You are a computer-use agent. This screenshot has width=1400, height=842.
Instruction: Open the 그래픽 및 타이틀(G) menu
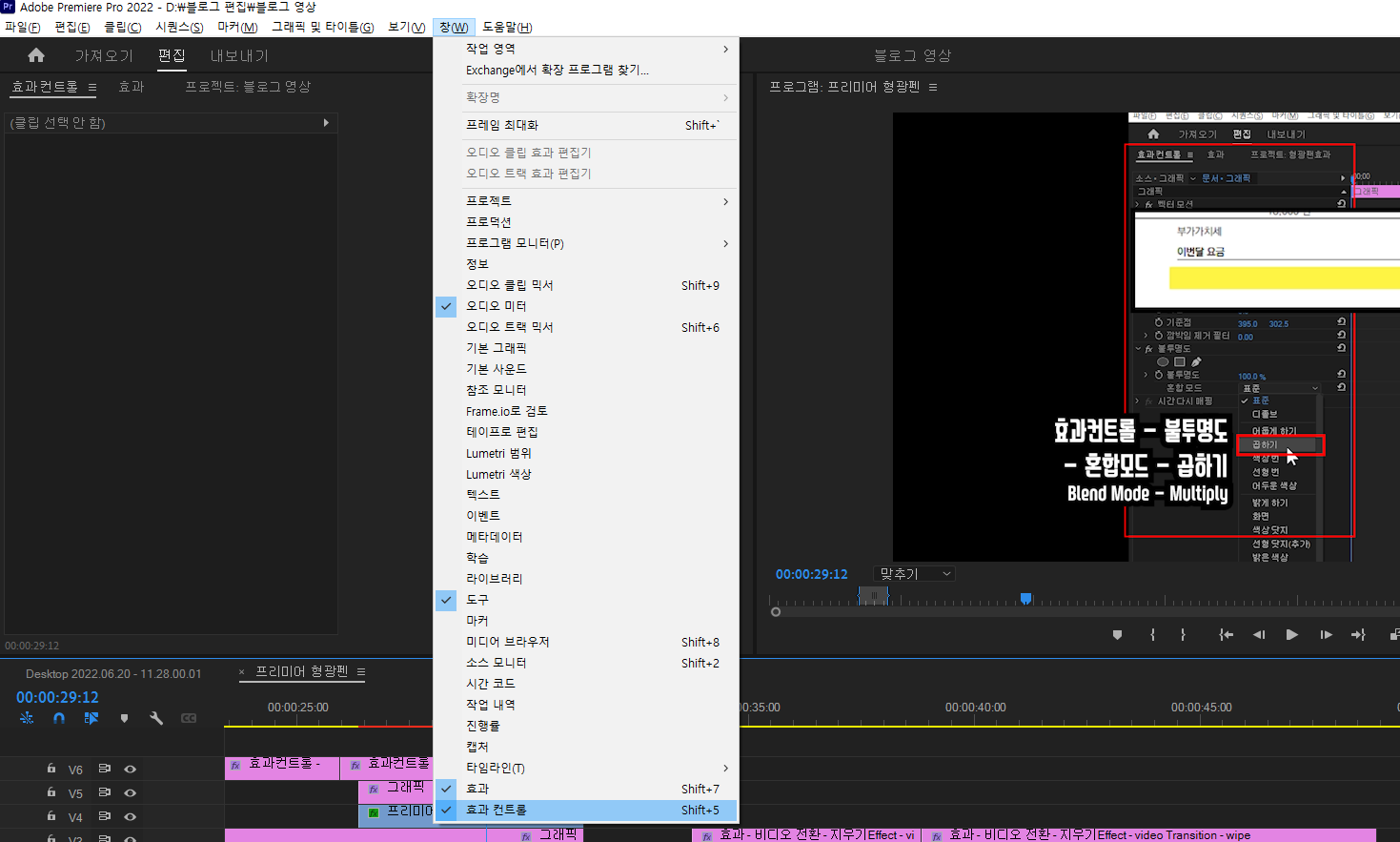pos(323,27)
